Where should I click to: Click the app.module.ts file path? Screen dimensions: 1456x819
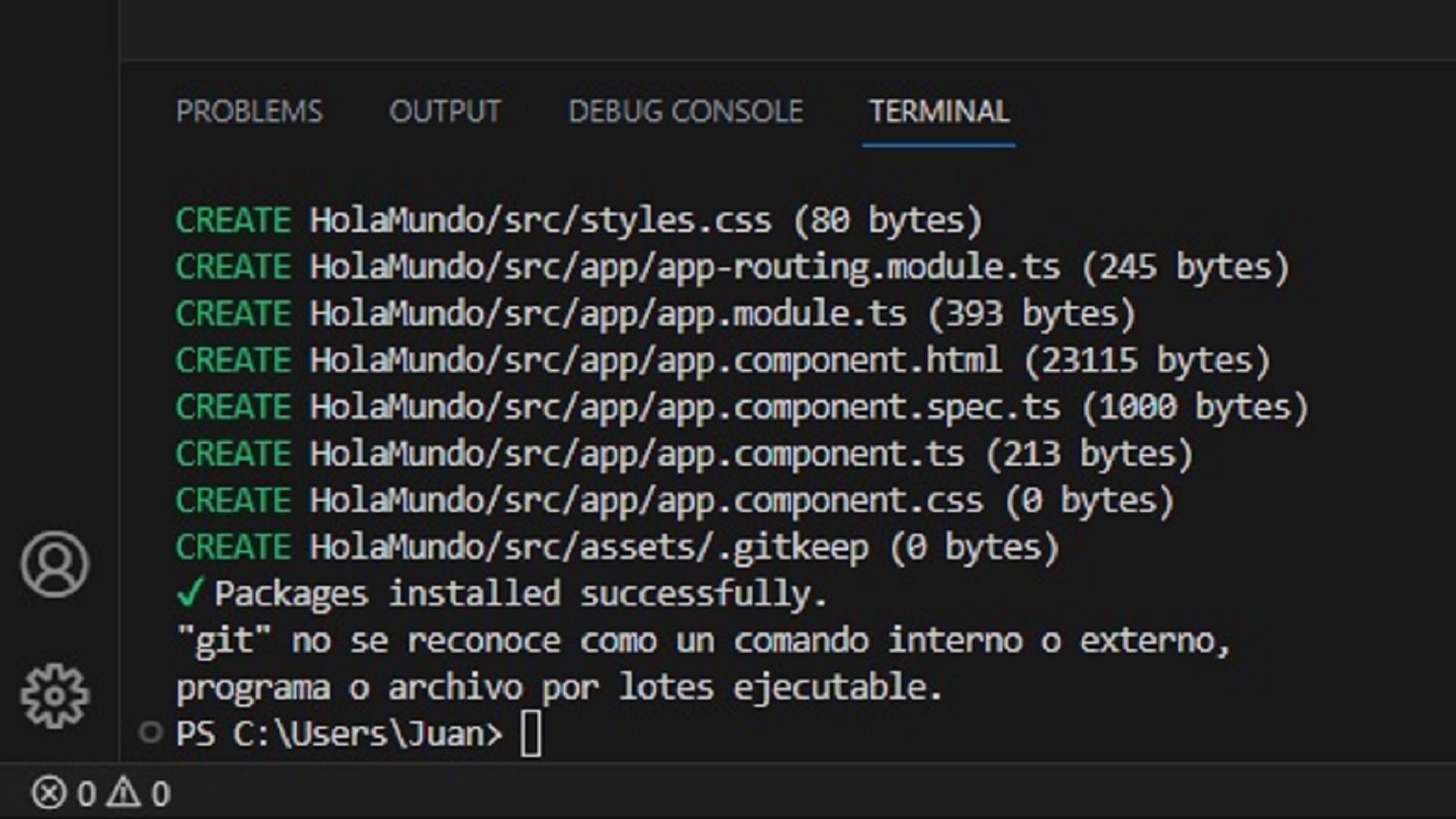(x=607, y=314)
